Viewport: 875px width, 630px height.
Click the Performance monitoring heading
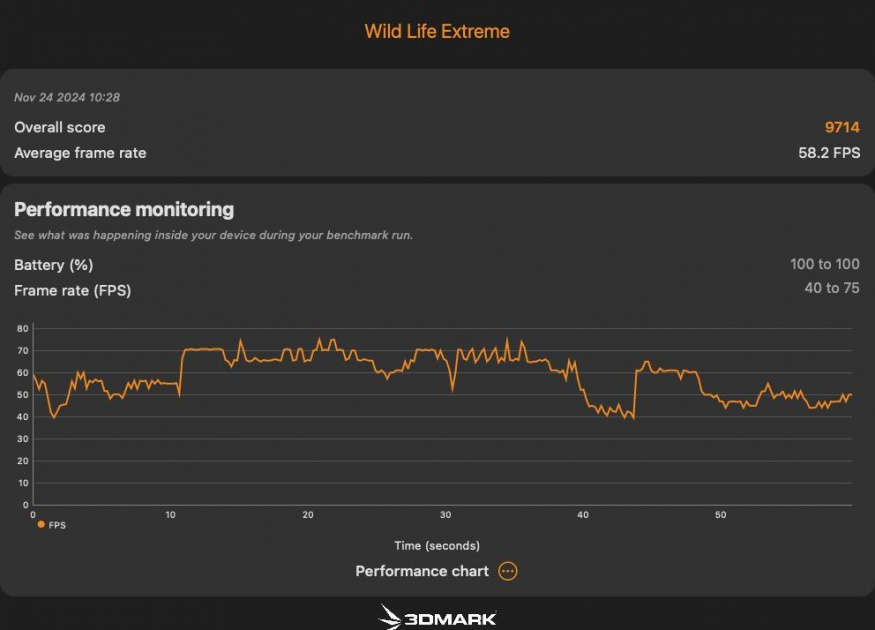[x=124, y=209]
